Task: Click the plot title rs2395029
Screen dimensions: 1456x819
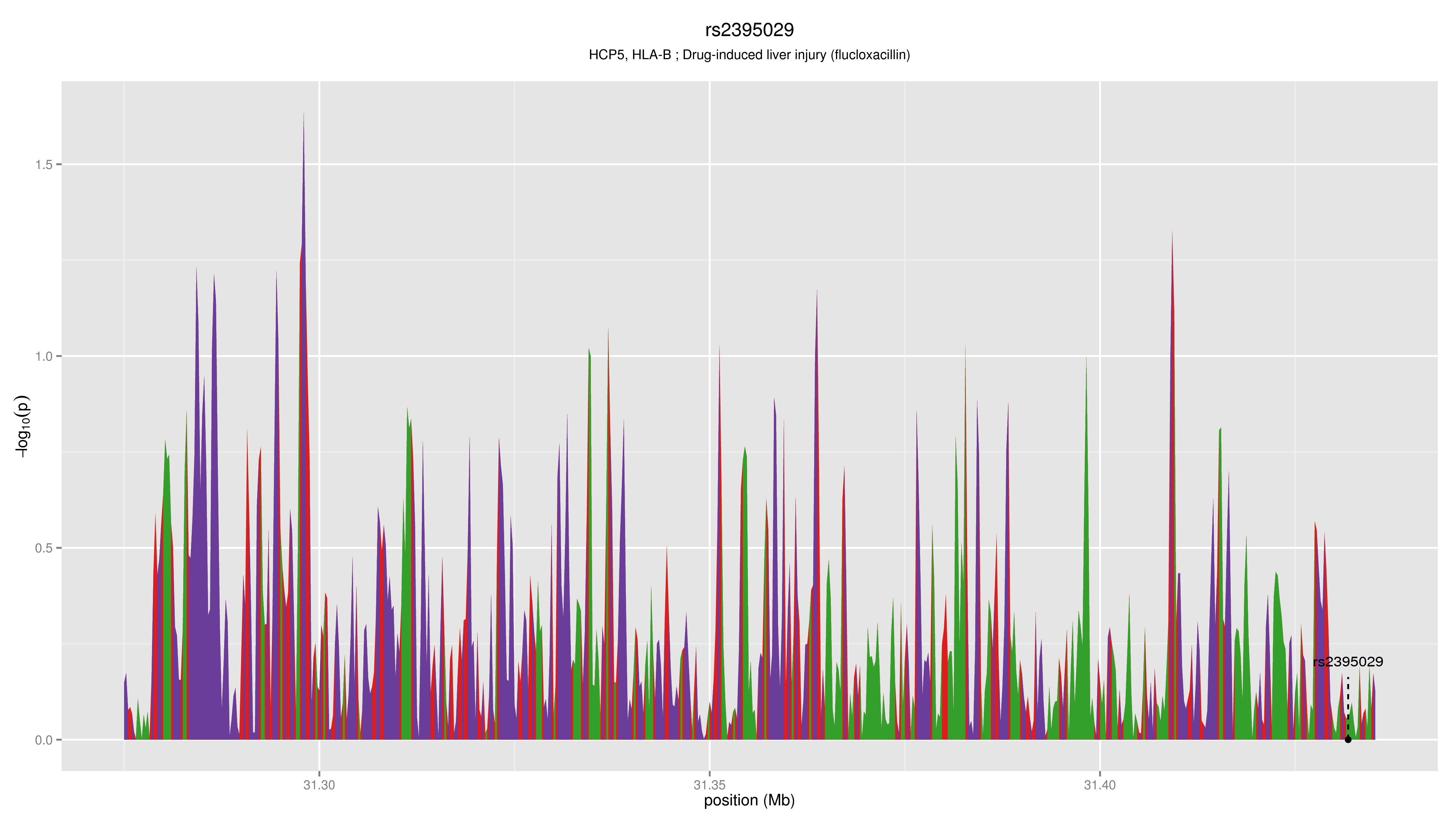Action: (749, 30)
